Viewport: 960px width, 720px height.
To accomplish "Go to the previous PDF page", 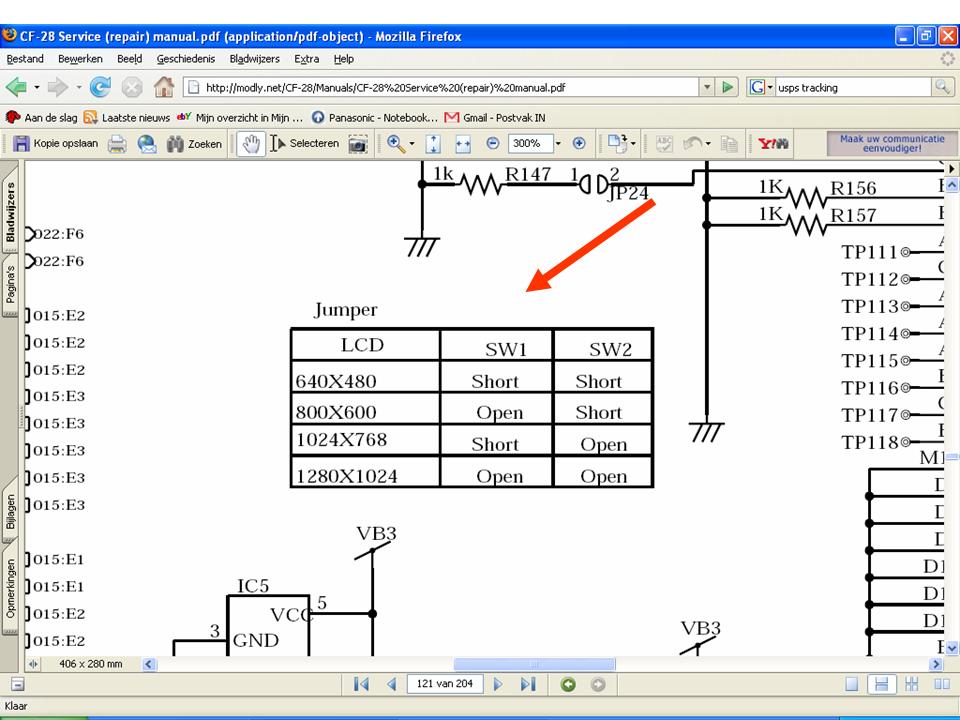I will [391, 684].
